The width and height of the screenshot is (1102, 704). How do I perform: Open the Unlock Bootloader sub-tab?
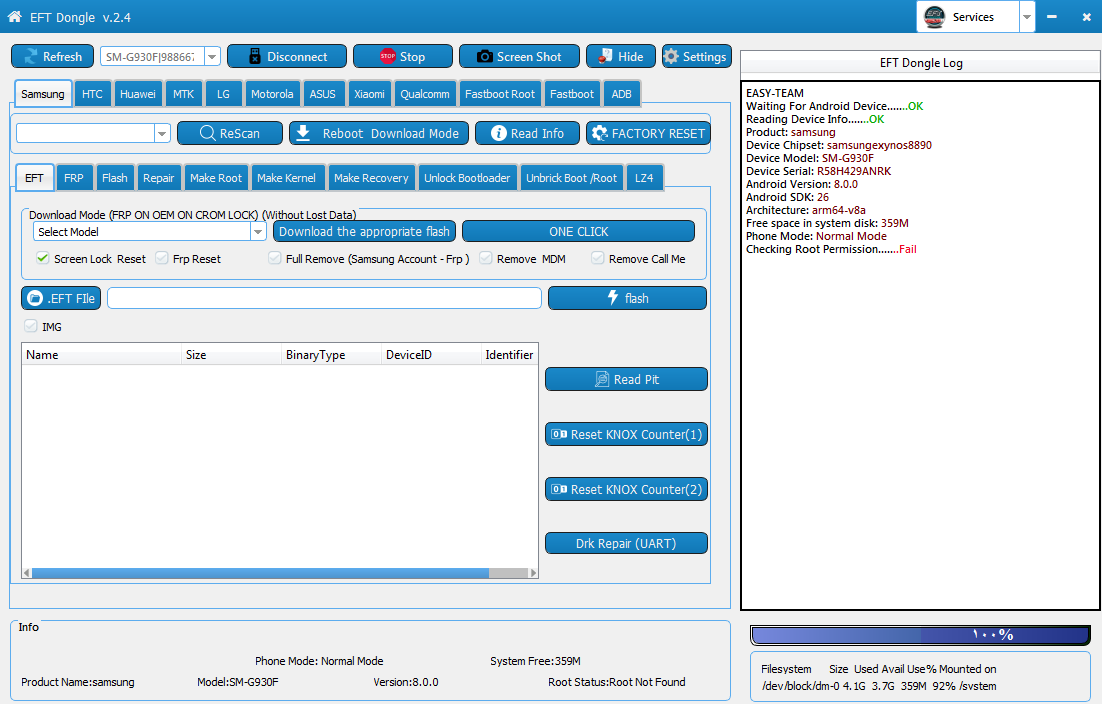467,178
